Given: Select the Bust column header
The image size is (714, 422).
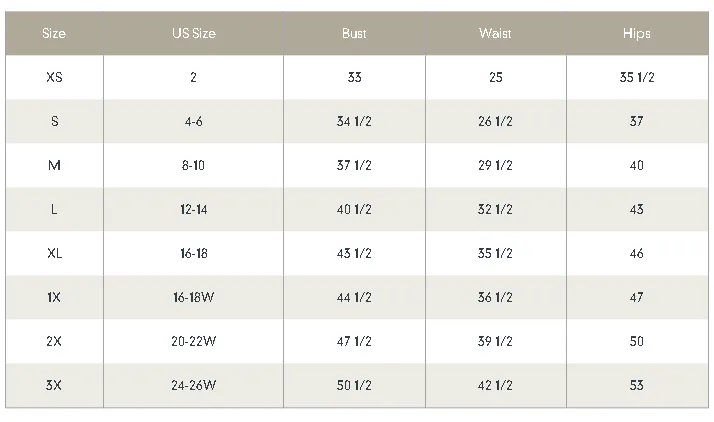Looking at the screenshot, I should [x=354, y=33].
